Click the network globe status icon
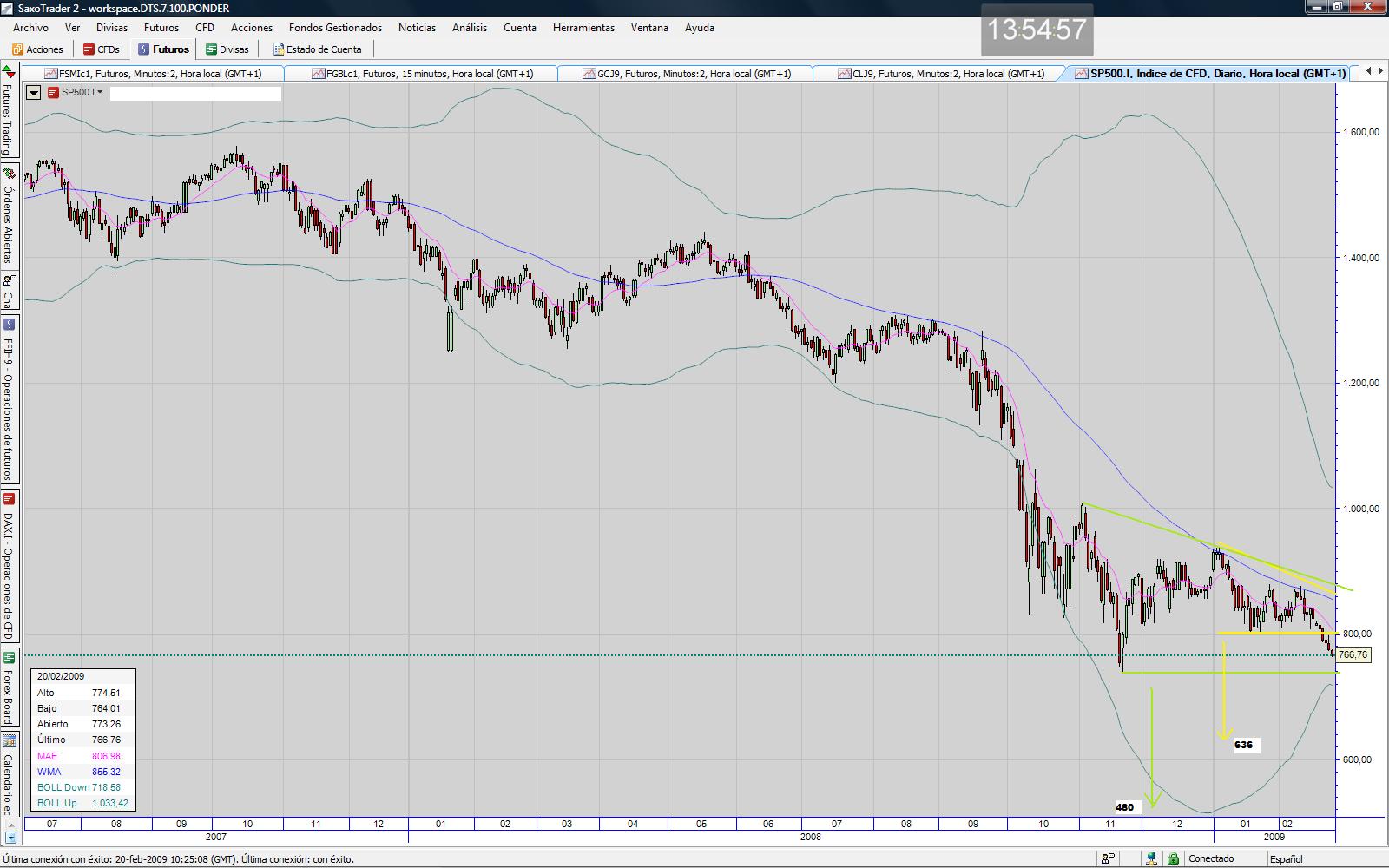 [x=1151, y=858]
